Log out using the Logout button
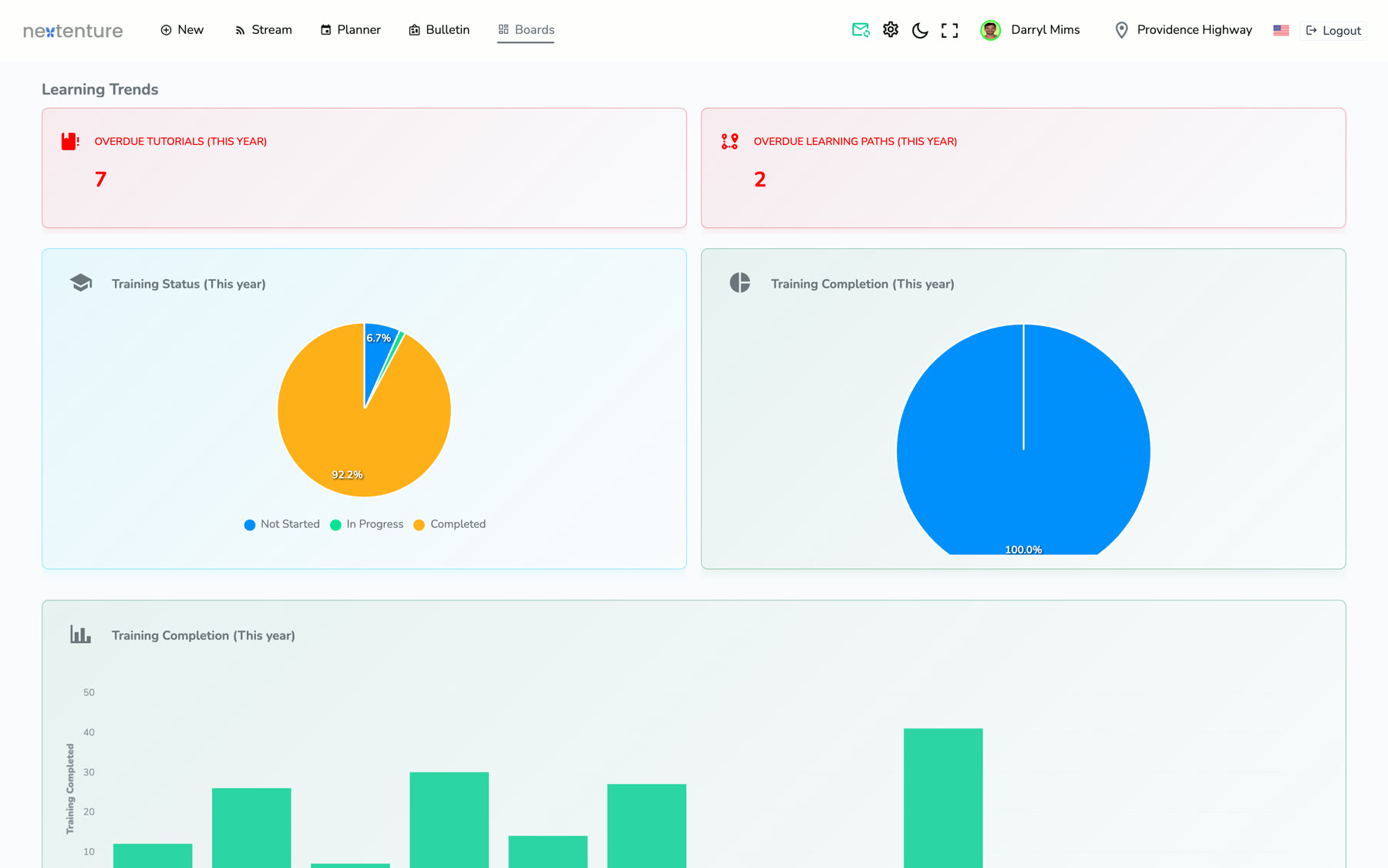 1333,31
